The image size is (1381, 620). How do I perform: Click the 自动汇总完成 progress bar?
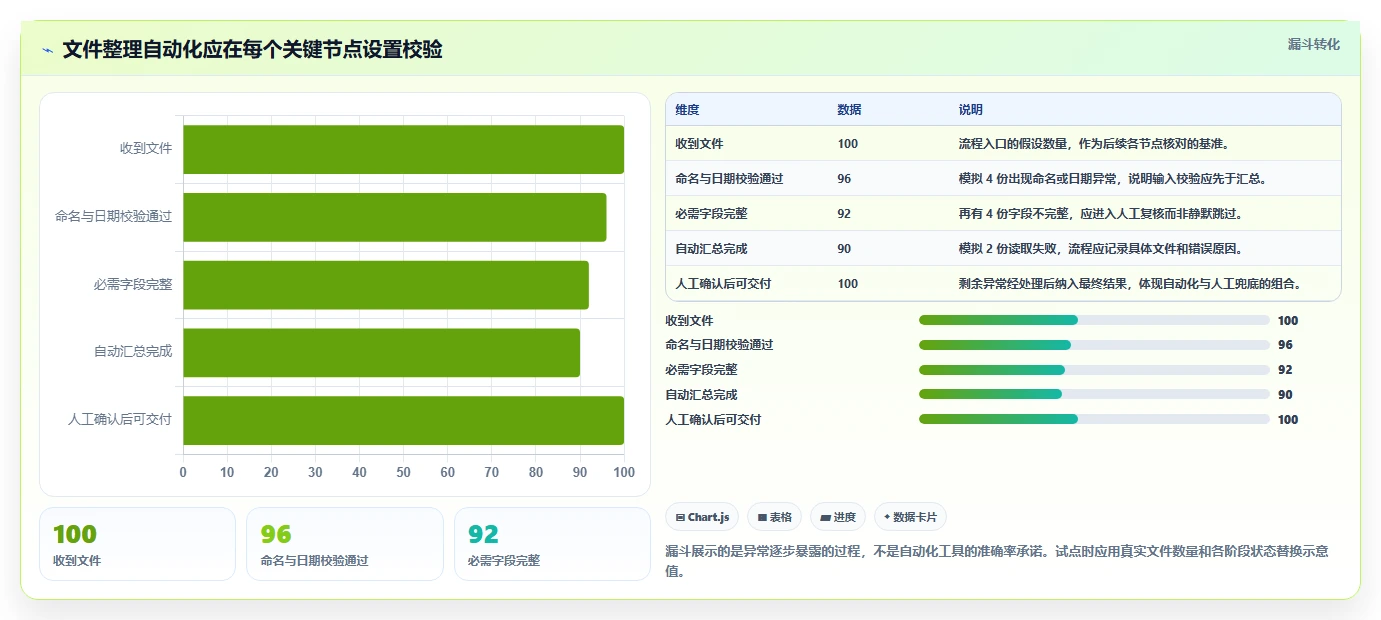(x=1094, y=394)
